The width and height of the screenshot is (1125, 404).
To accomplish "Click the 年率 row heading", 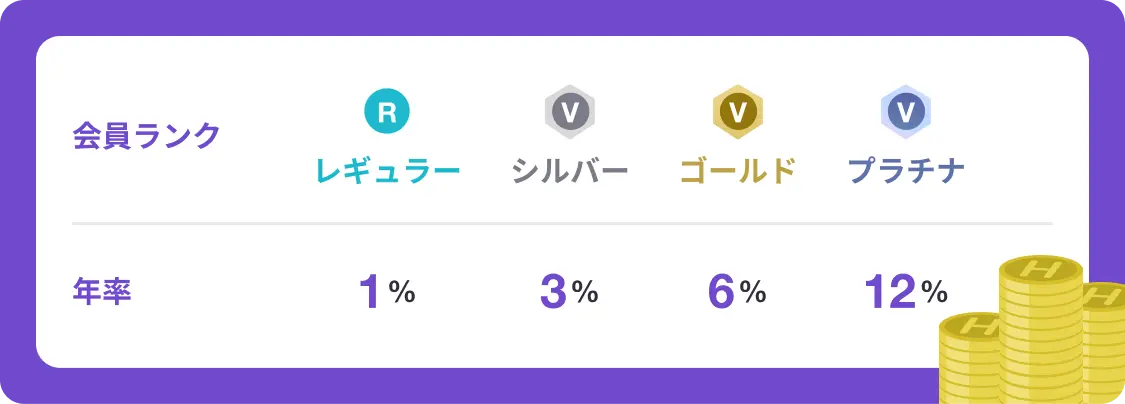I will click(102, 292).
